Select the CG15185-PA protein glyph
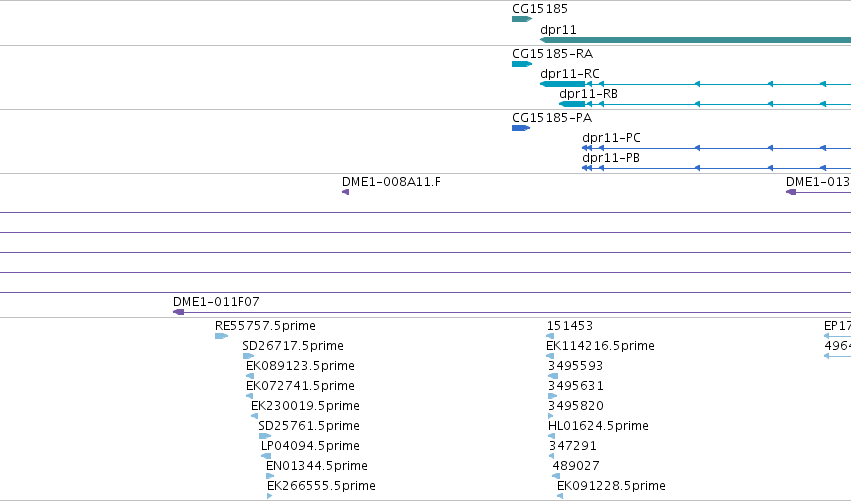The width and height of the screenshot is (851, 501). (520, 128)
